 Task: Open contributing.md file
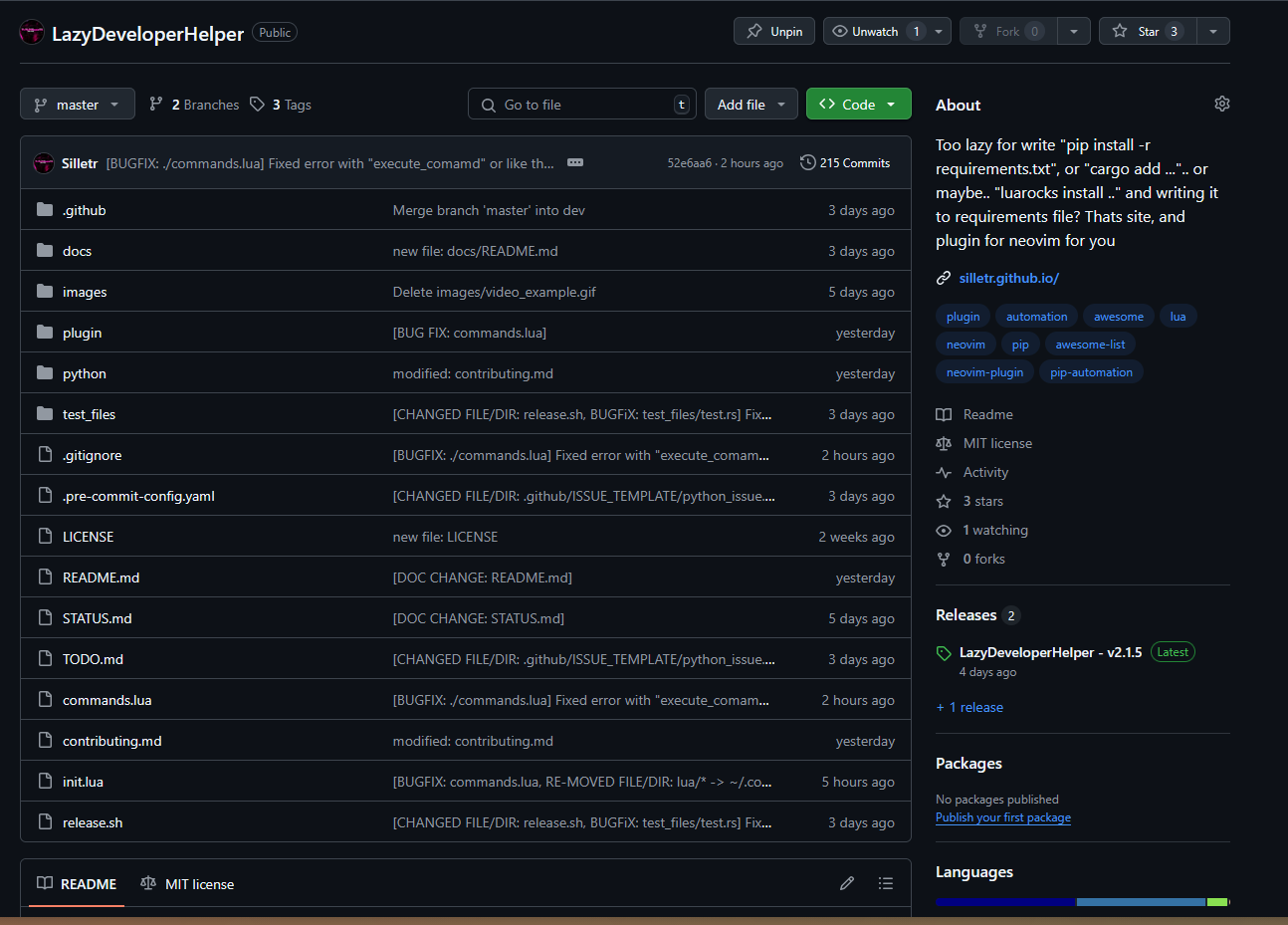(x=111, y=741)
